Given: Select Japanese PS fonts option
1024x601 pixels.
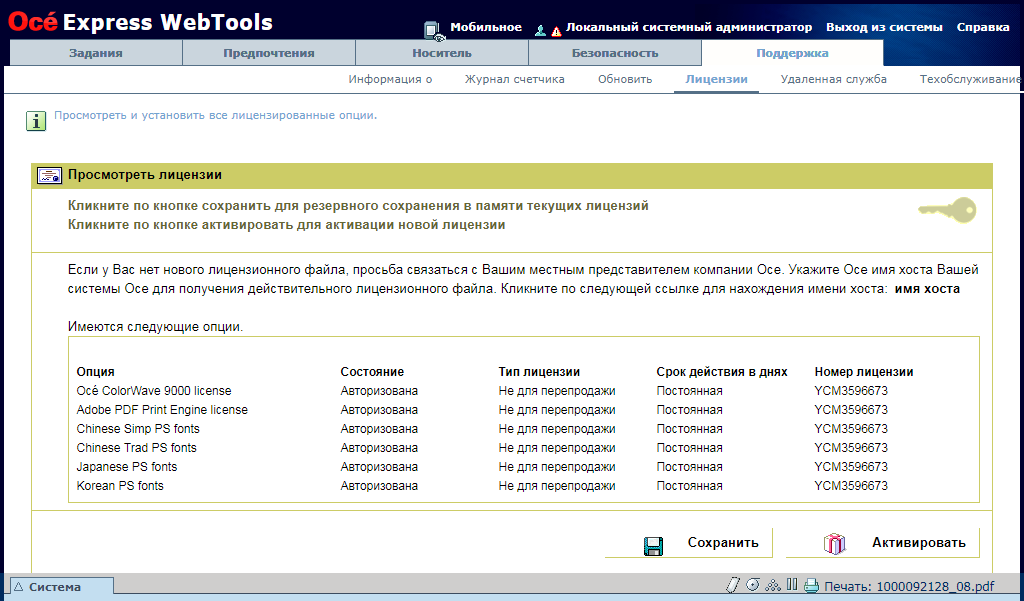Looking at the screenshot, I should 127,466.
